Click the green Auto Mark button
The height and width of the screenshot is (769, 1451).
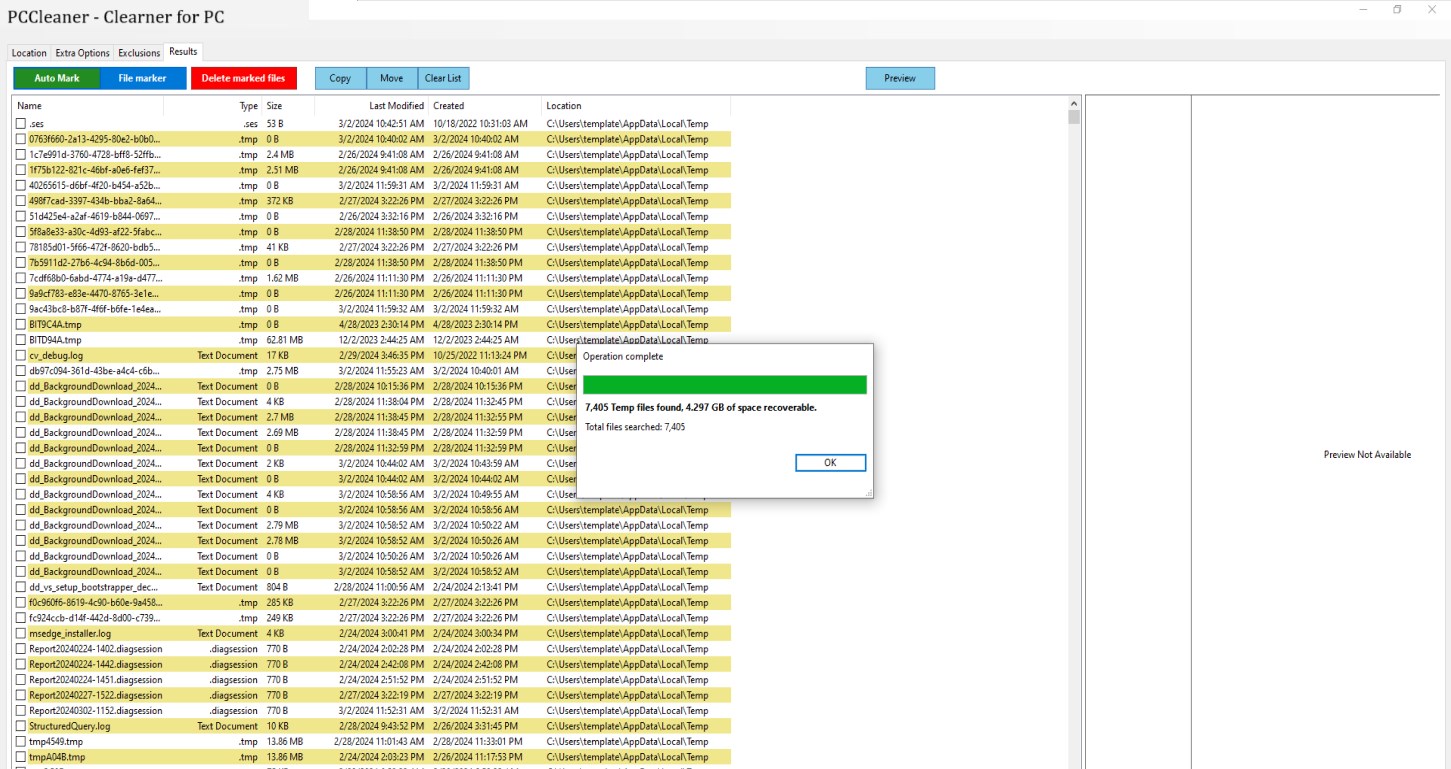point(57,78)
